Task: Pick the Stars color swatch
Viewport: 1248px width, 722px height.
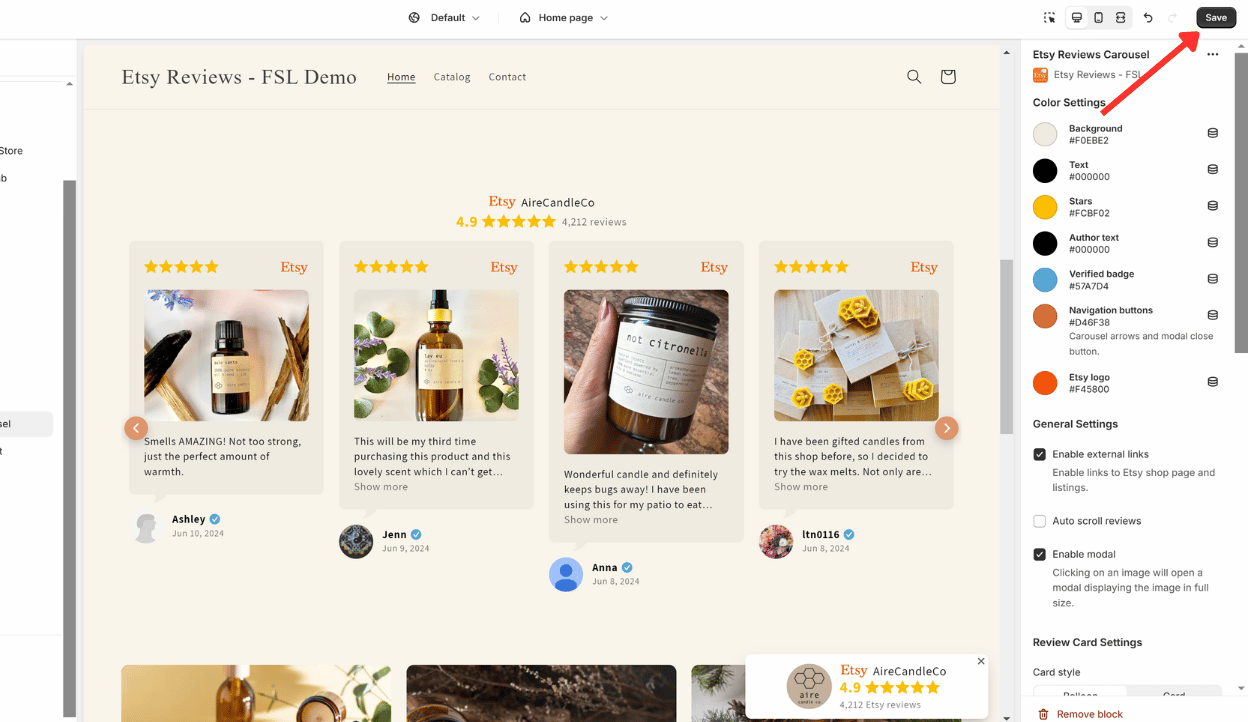Action: point(1045,207)
